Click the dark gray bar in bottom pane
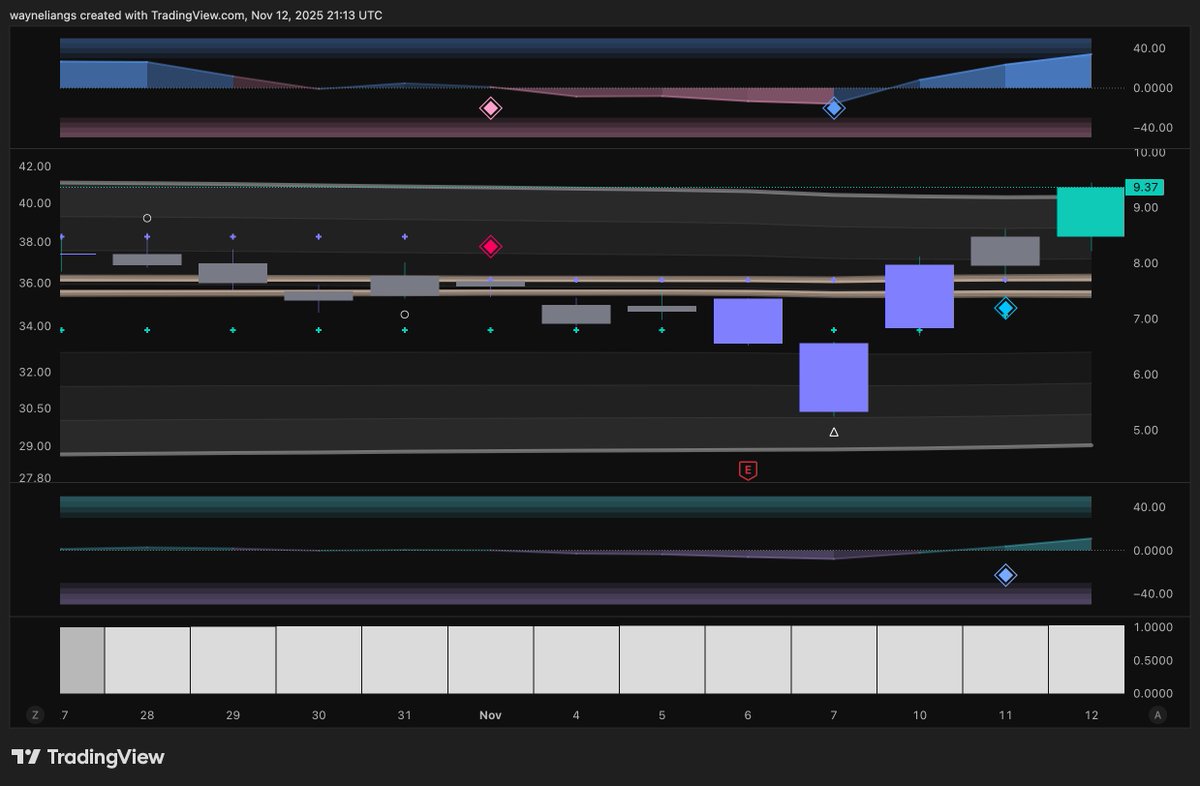1200x786 pixels. [x=82, y=660]
